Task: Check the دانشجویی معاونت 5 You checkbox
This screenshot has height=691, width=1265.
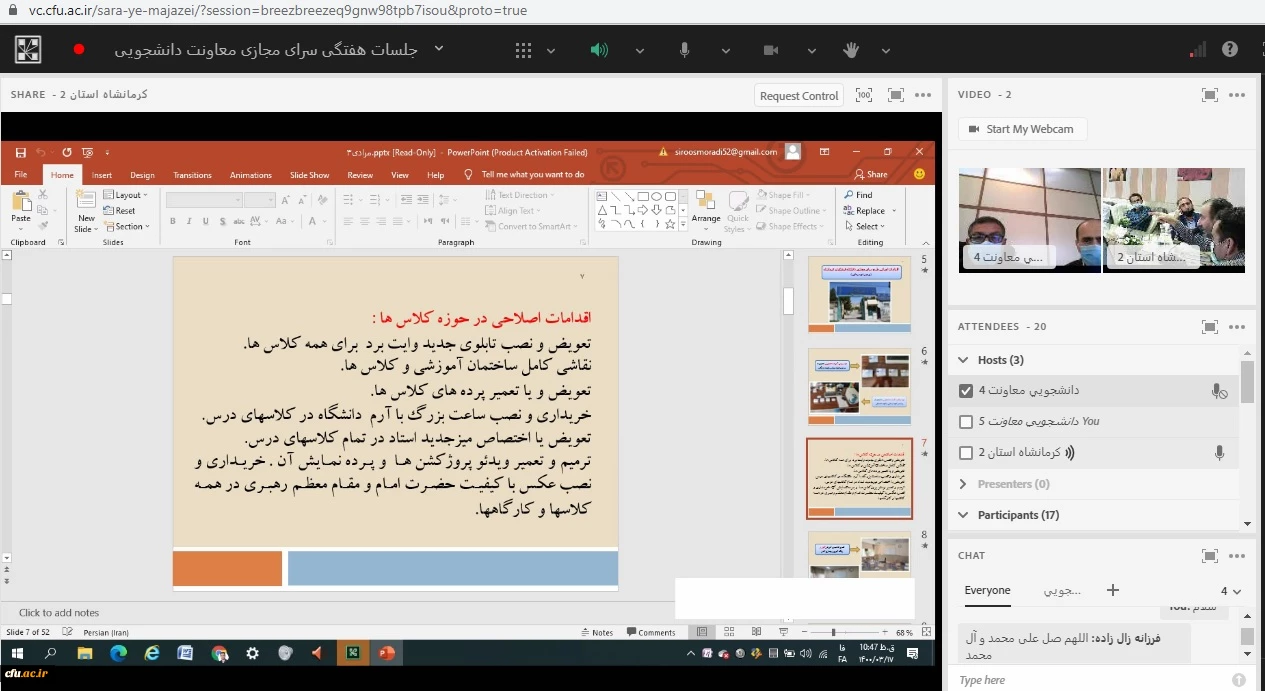Action: (965, 422)
